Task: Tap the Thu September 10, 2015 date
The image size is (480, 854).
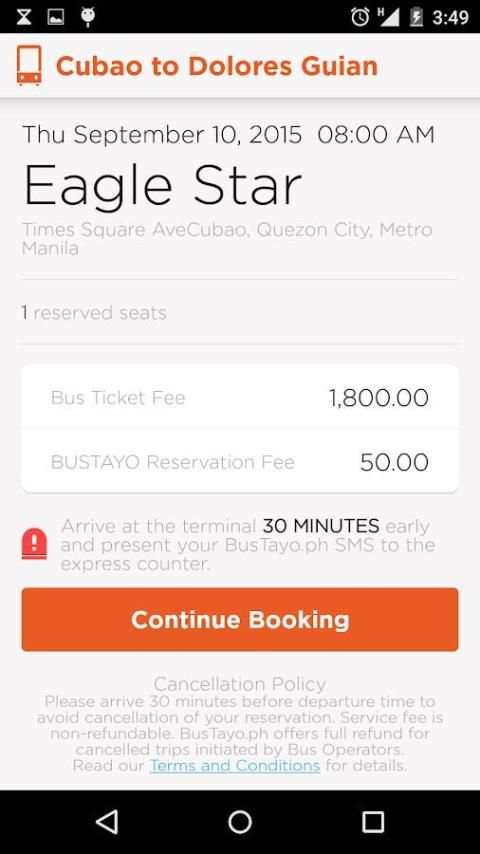Action: click(162, 135)
